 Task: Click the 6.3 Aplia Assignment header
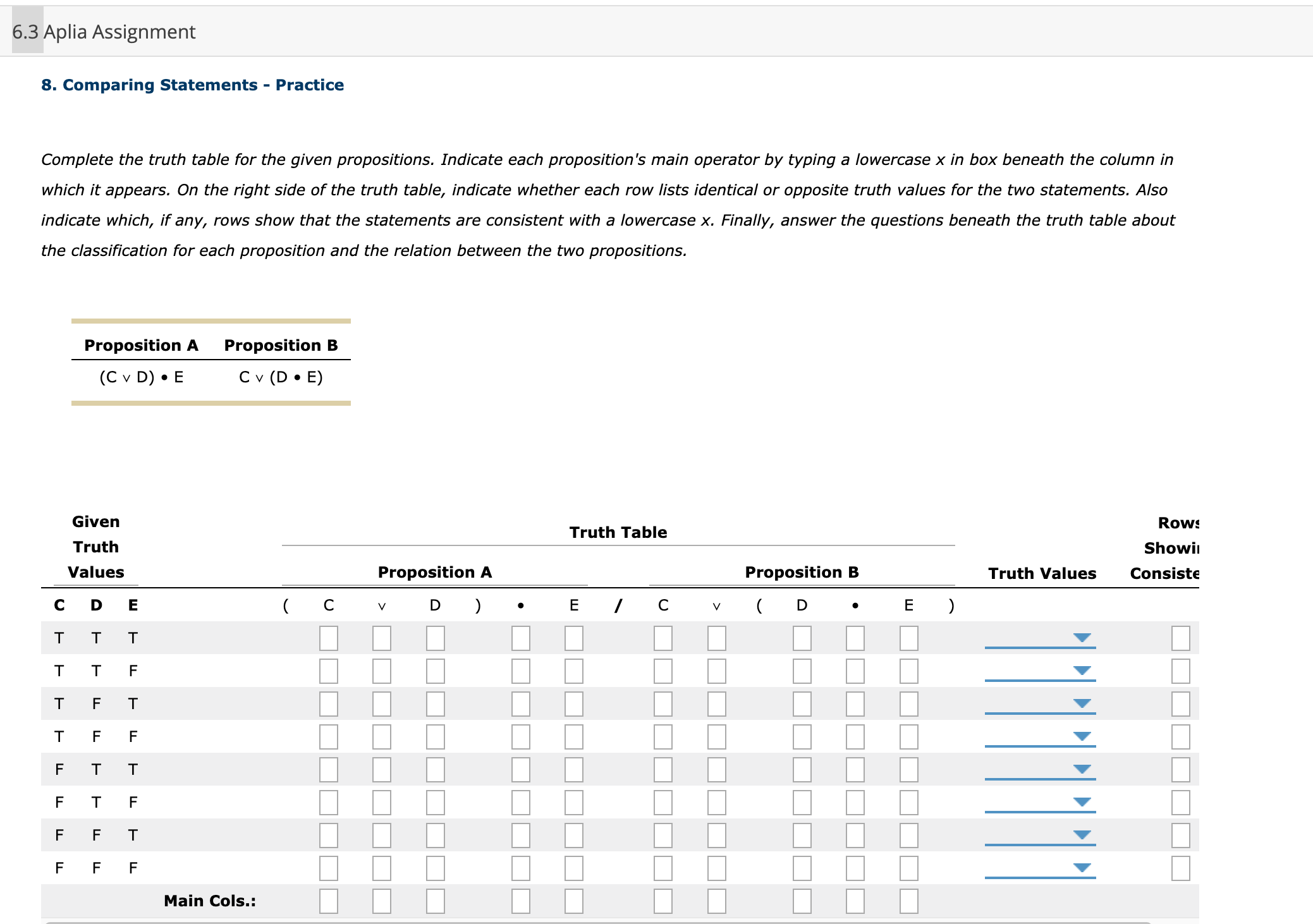[x=103, y=31]
